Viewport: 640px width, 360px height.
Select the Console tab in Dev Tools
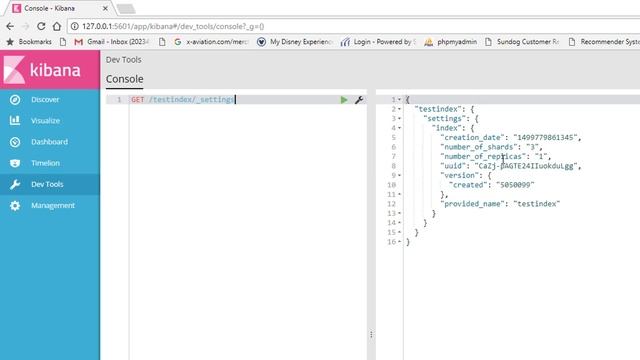pyautogui.click(x=124, y=79)
